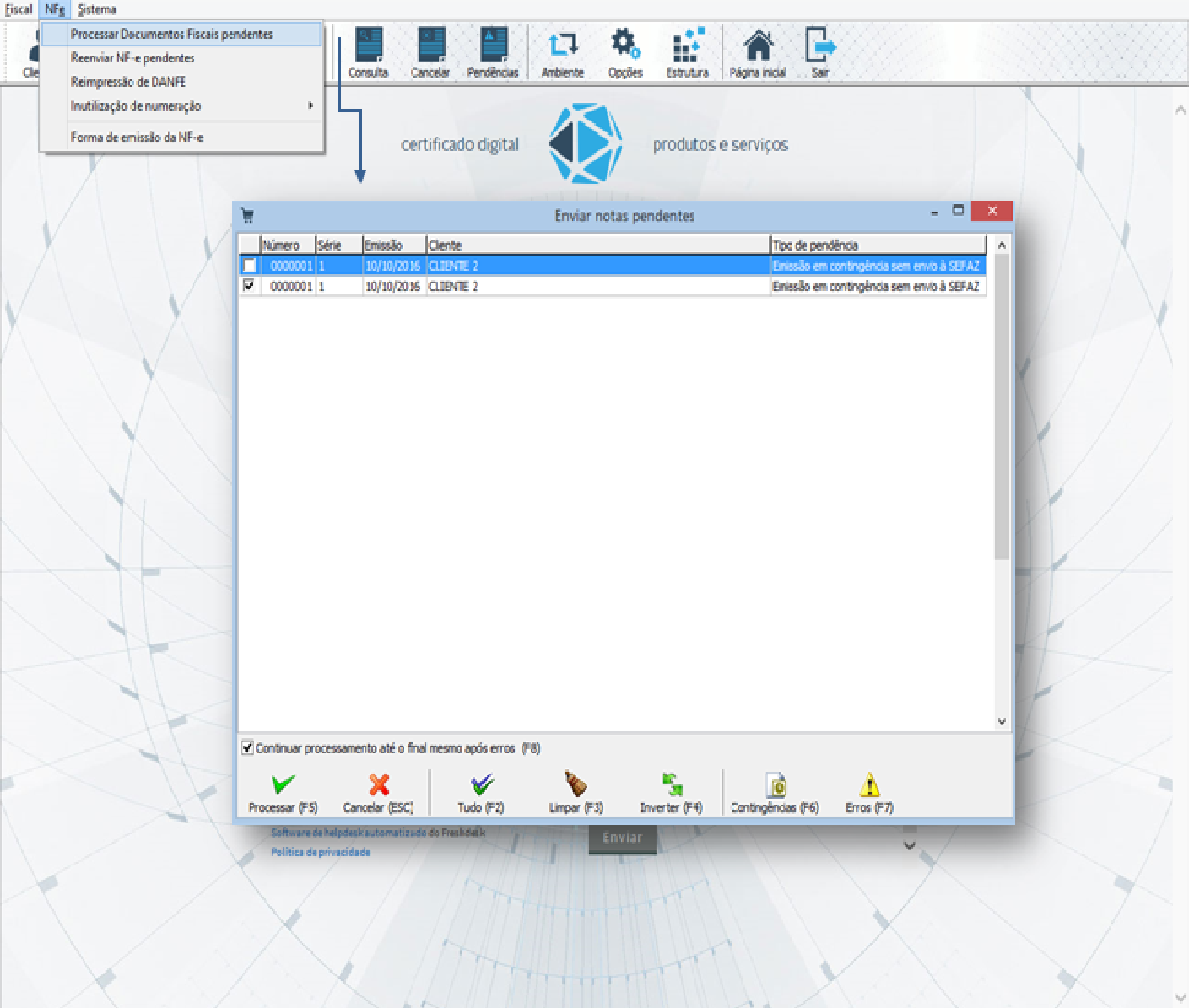Close the open NFe menu
This screenshot has height=1008, width=1189.
tap(55, 9)
